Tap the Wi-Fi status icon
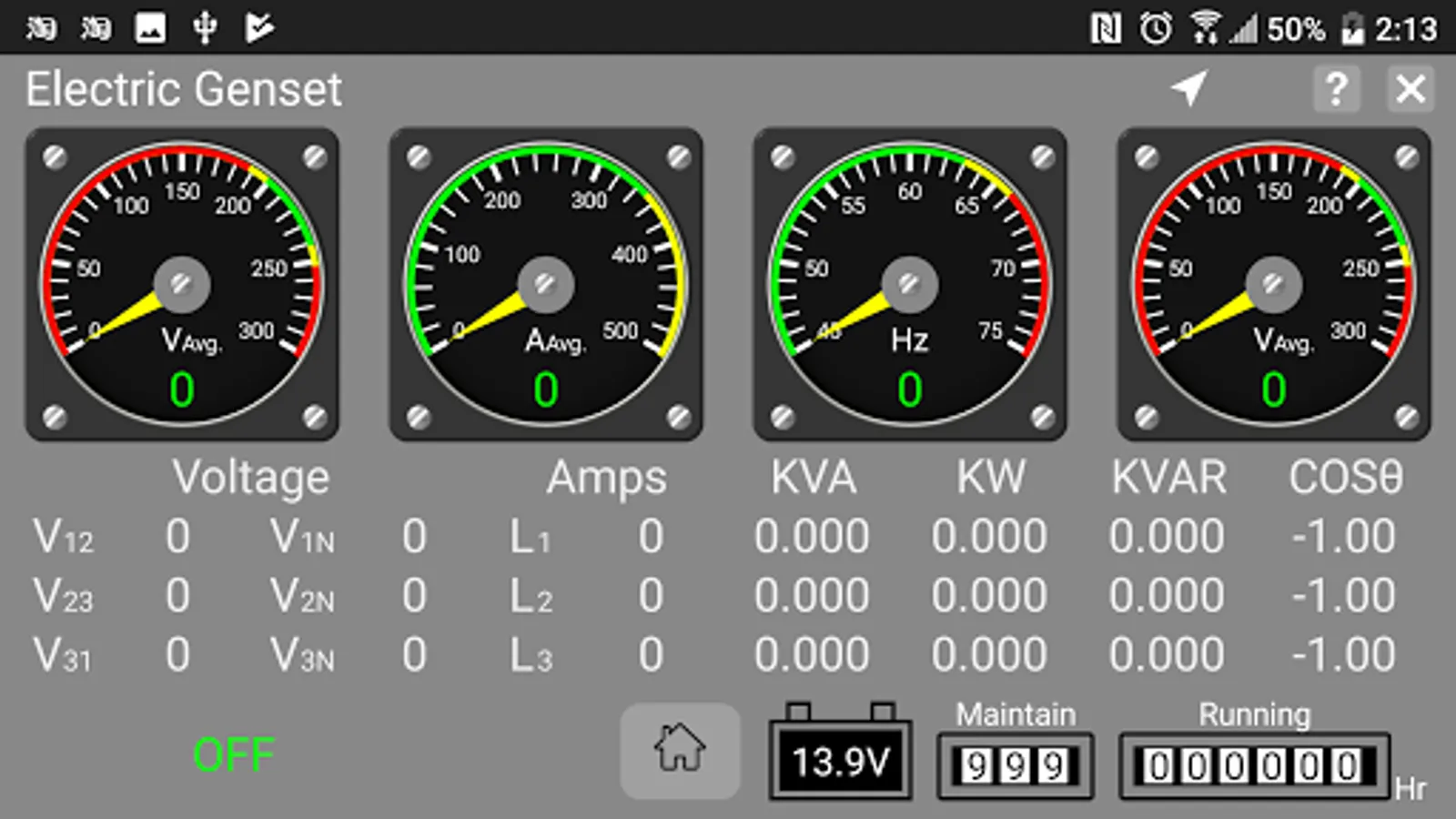Image resolution: width=1456 pixels, height=819 pixels. [x=1205, y=29]
